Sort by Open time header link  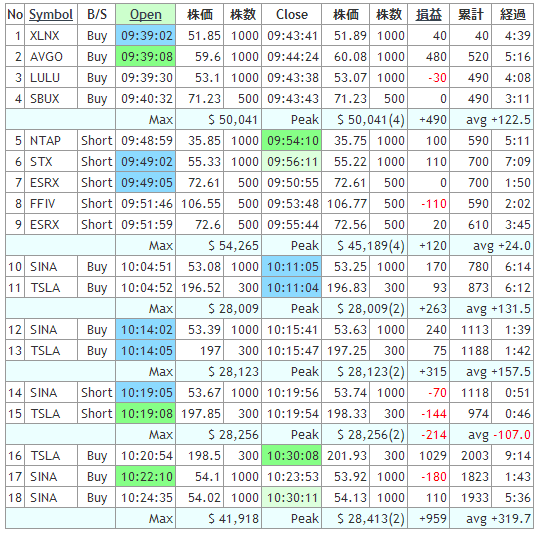coord(145,14)
